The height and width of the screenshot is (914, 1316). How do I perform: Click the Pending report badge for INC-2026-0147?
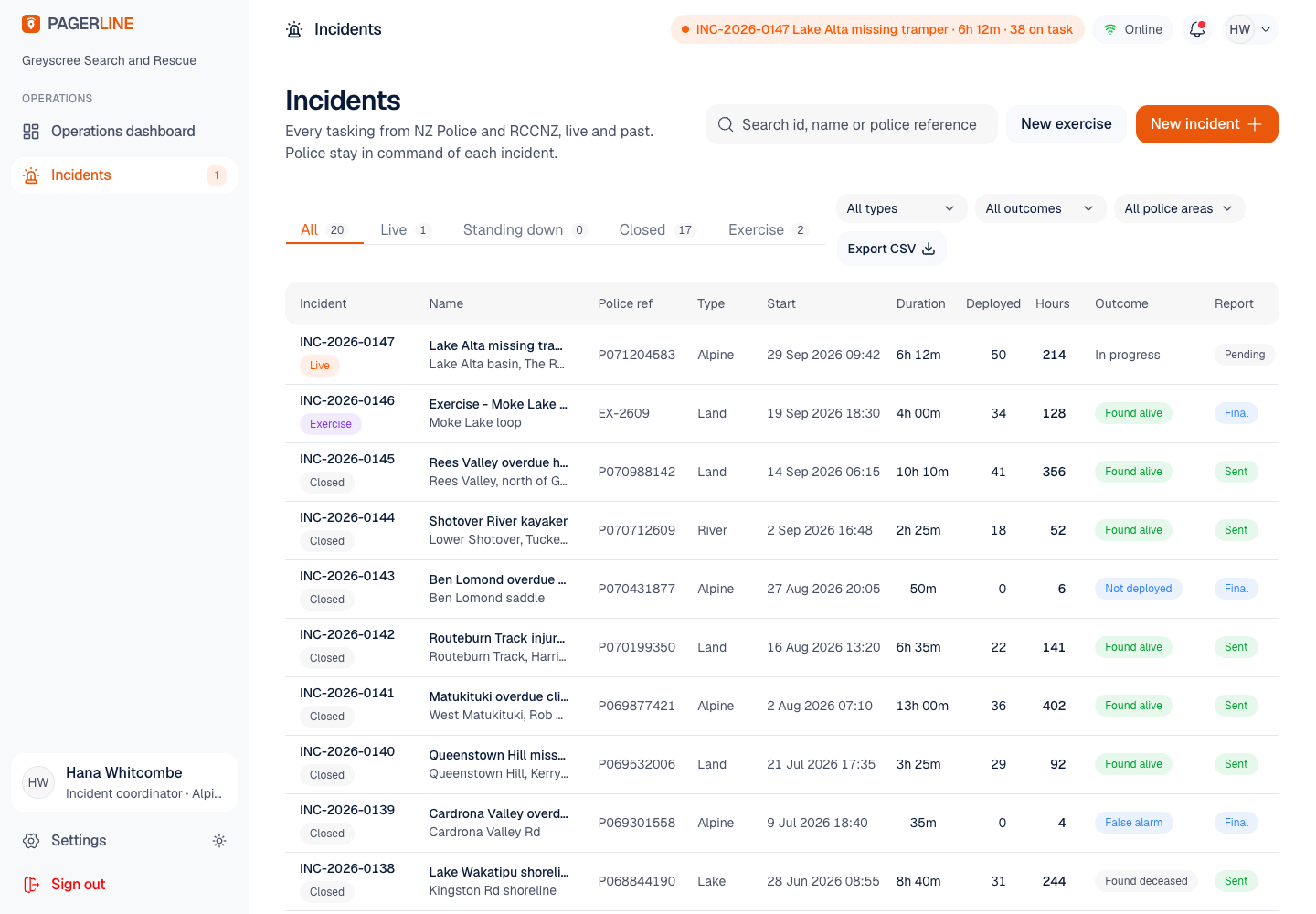pos(1245,355)
